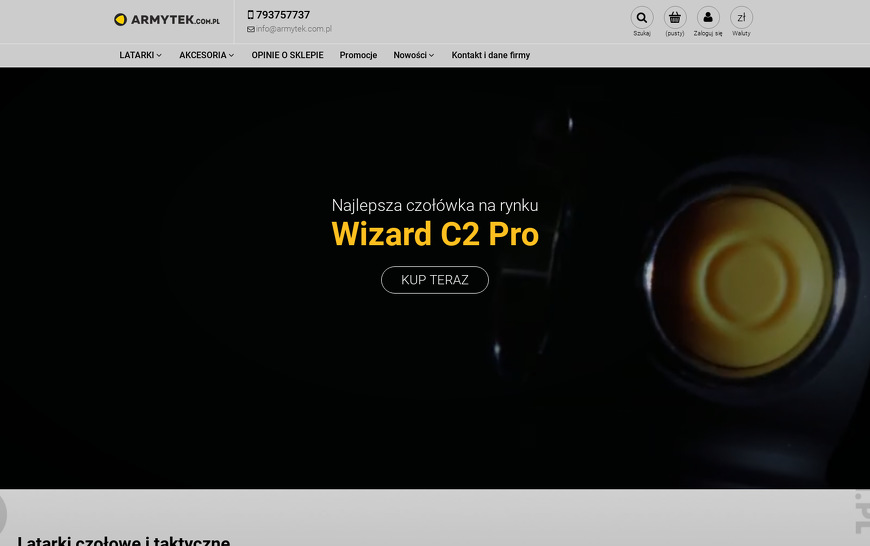This screenshot has width=870, height=546.
Task: Click the KUP TERAZ button
Action: tap(435, 280)
